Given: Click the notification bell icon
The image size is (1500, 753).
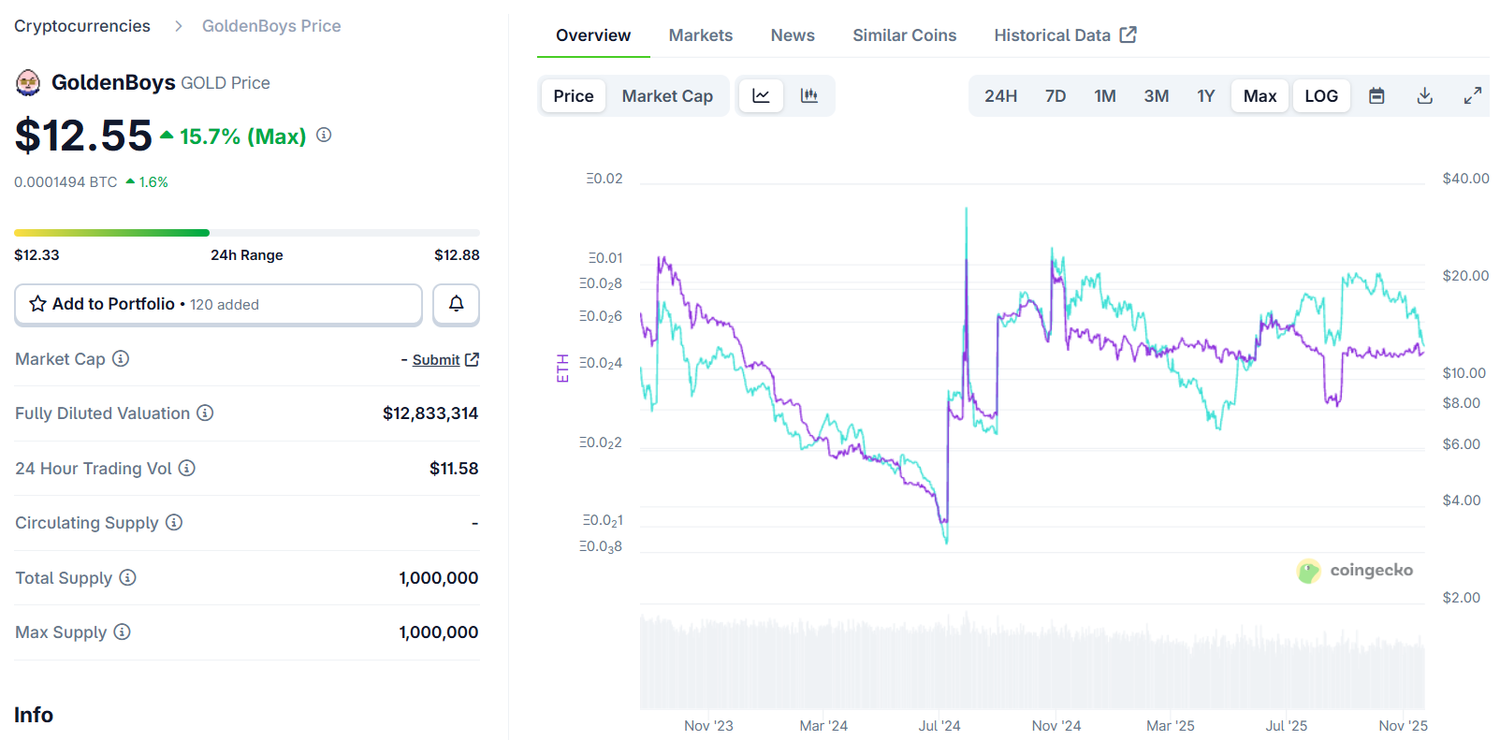Looking at the screenshot, I should pos(456,304).
